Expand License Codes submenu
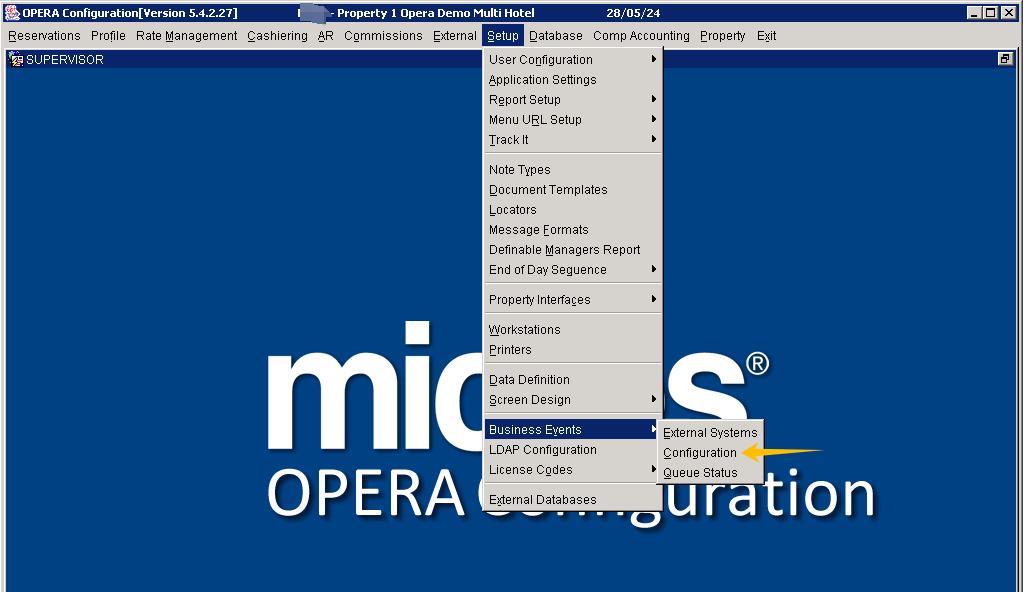The height and width of the screenshot is (592, 1023). click(573, 470)
